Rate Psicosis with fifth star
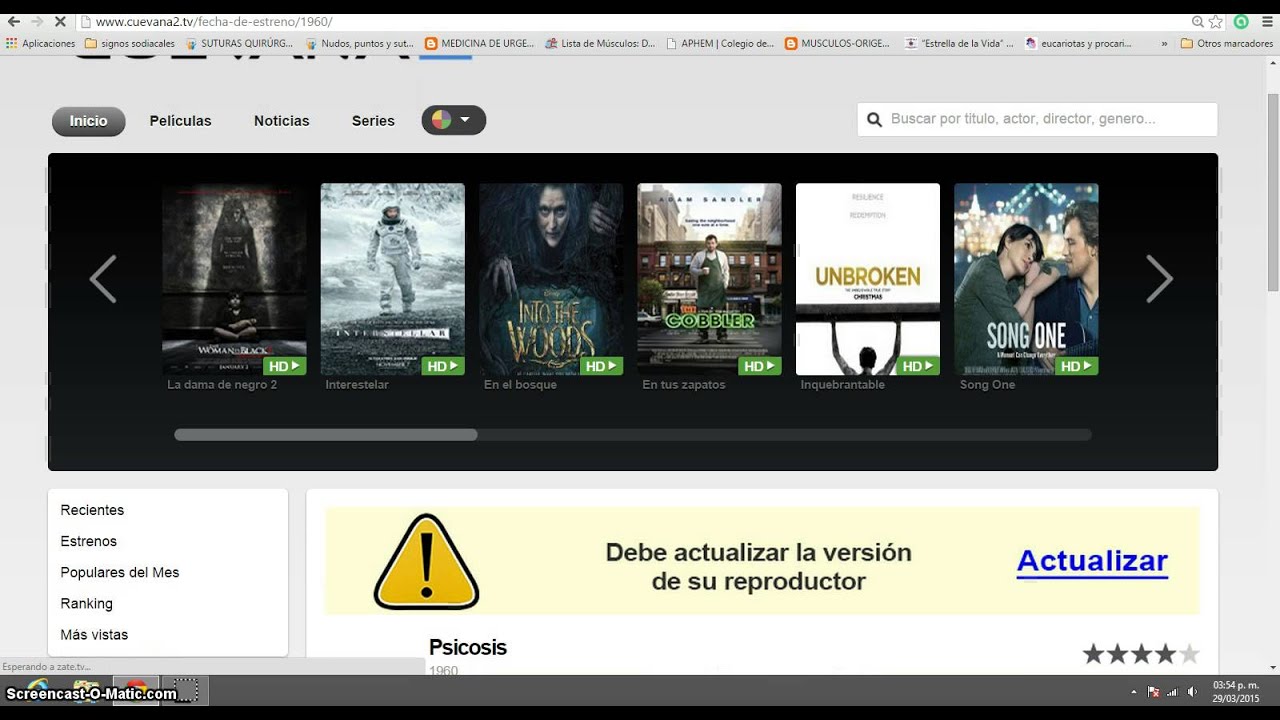The height and width of the screenshot is (720, 1280). point(1189,654)
